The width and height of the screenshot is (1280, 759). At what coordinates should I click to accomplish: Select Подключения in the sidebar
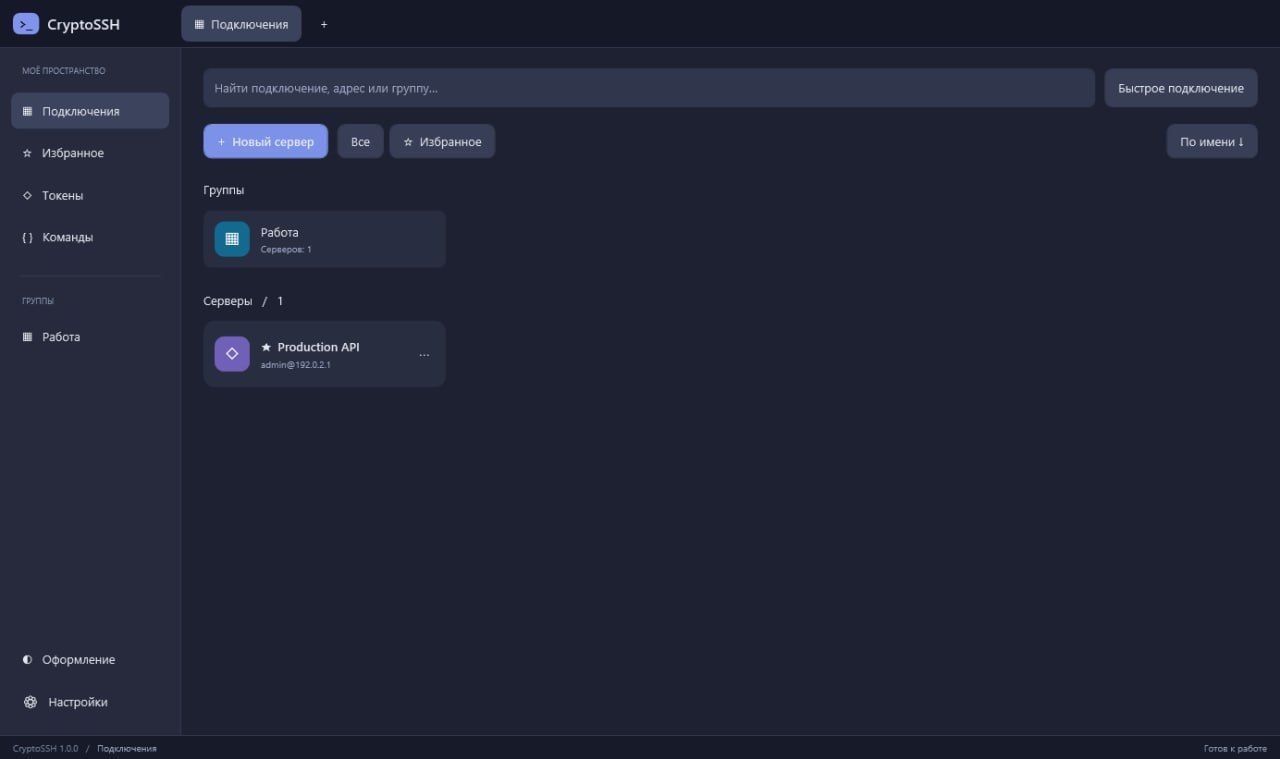(x=90, y=111)
